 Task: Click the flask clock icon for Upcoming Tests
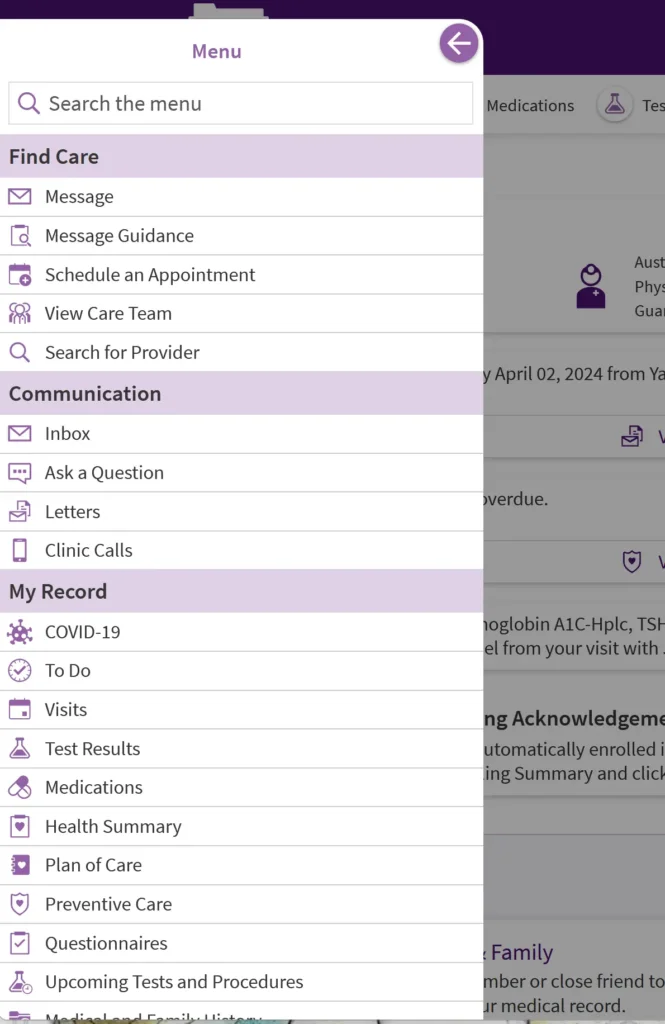[20, 982]
